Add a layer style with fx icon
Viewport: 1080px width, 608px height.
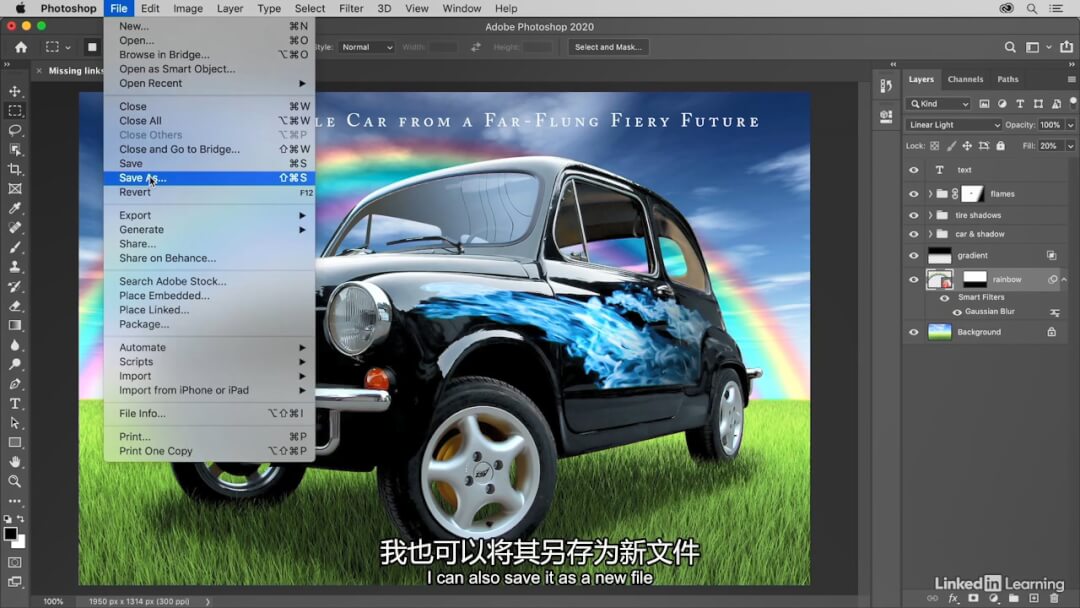[953, 598]
